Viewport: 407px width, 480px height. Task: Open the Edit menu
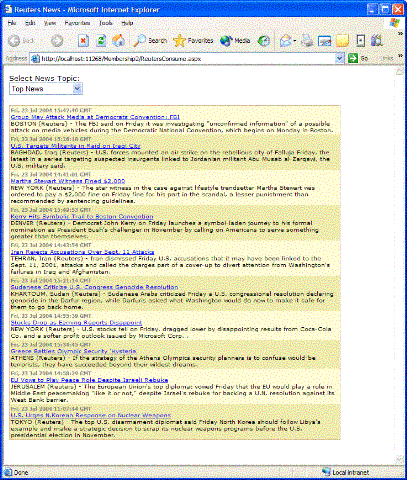coord(30,23)
